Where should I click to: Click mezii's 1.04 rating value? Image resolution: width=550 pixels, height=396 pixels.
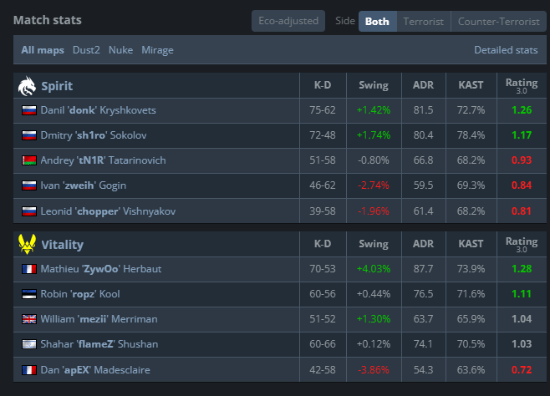(x=522, y=319)
